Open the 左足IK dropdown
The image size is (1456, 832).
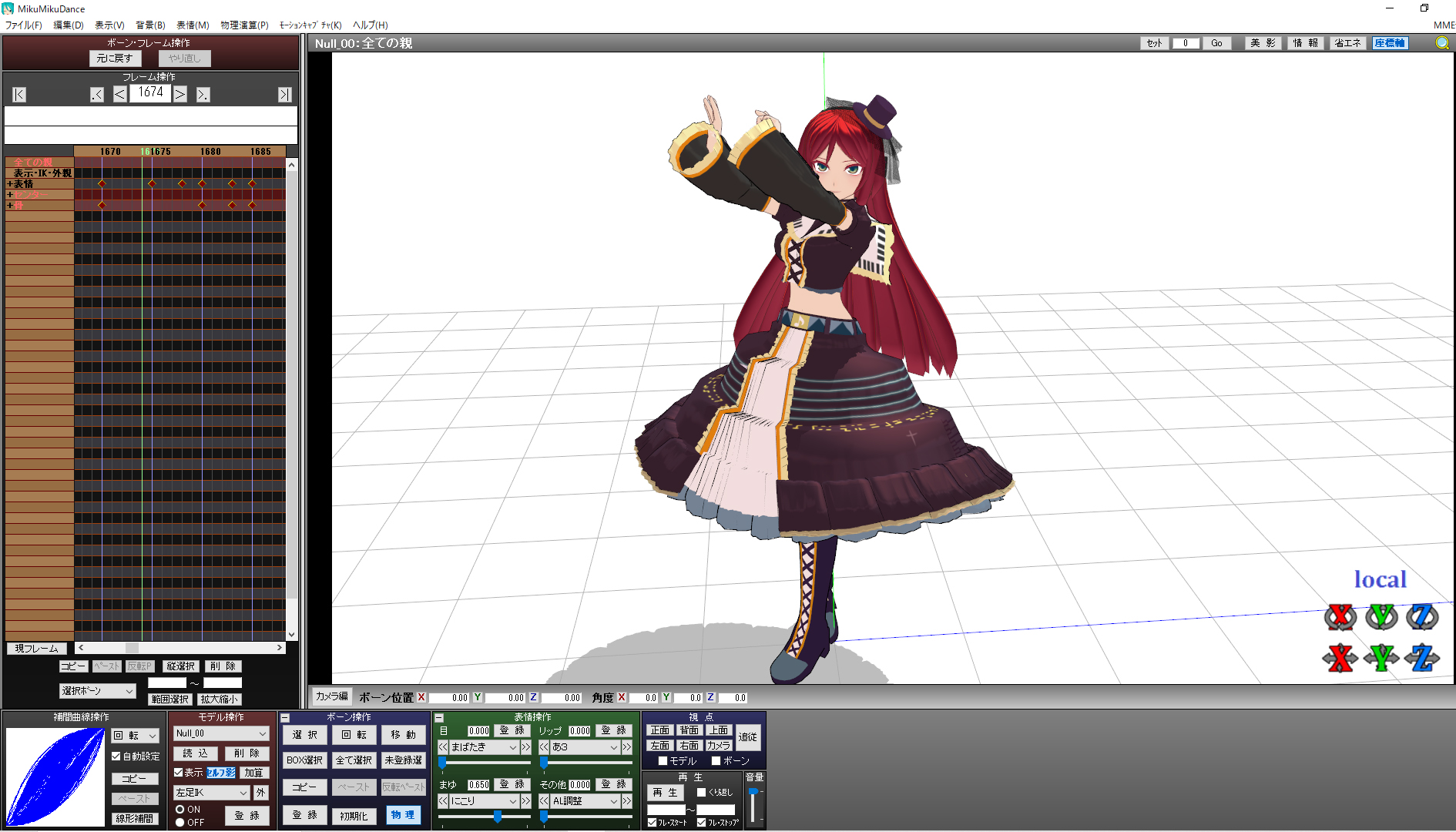pos(212,792)
